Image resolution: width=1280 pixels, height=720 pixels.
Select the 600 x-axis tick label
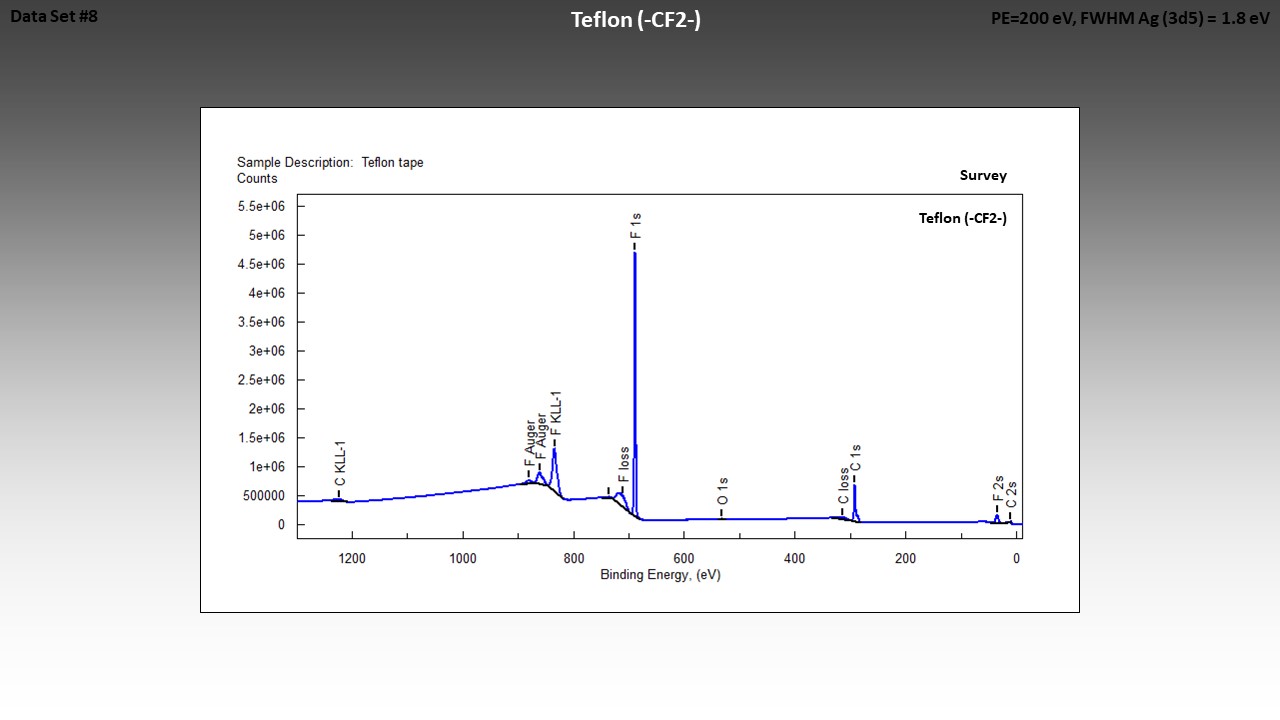coord(684,559)
